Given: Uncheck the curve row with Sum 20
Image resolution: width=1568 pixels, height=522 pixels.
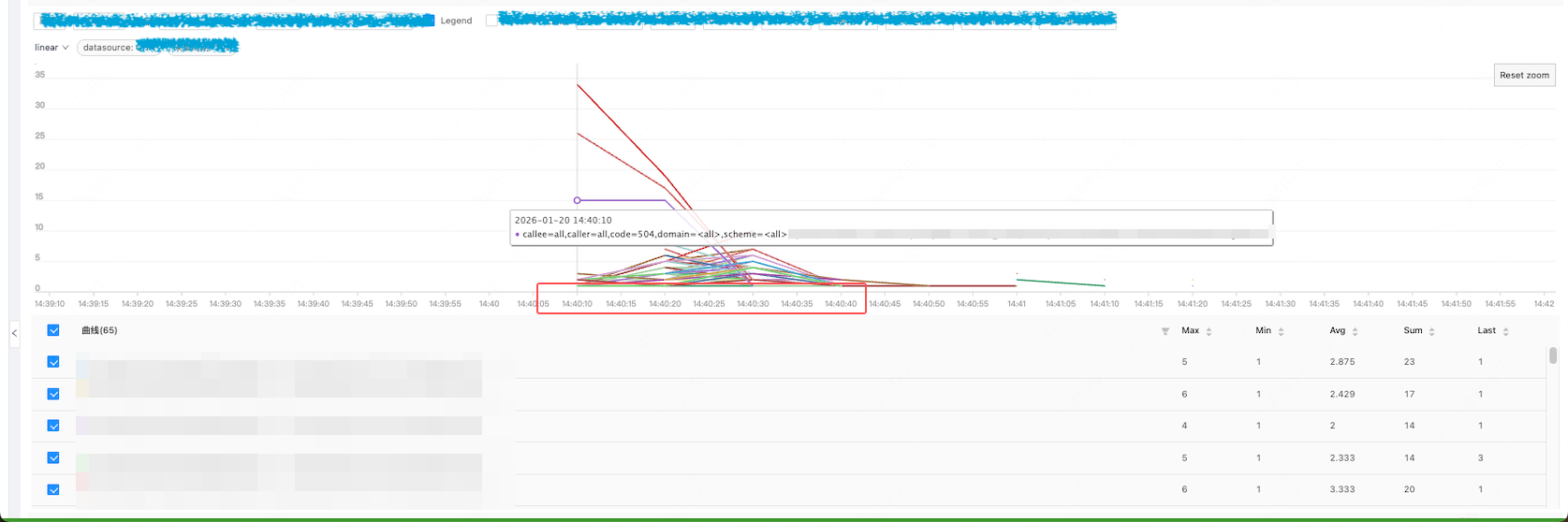Looking at the screenshot, I should (53, 489).
